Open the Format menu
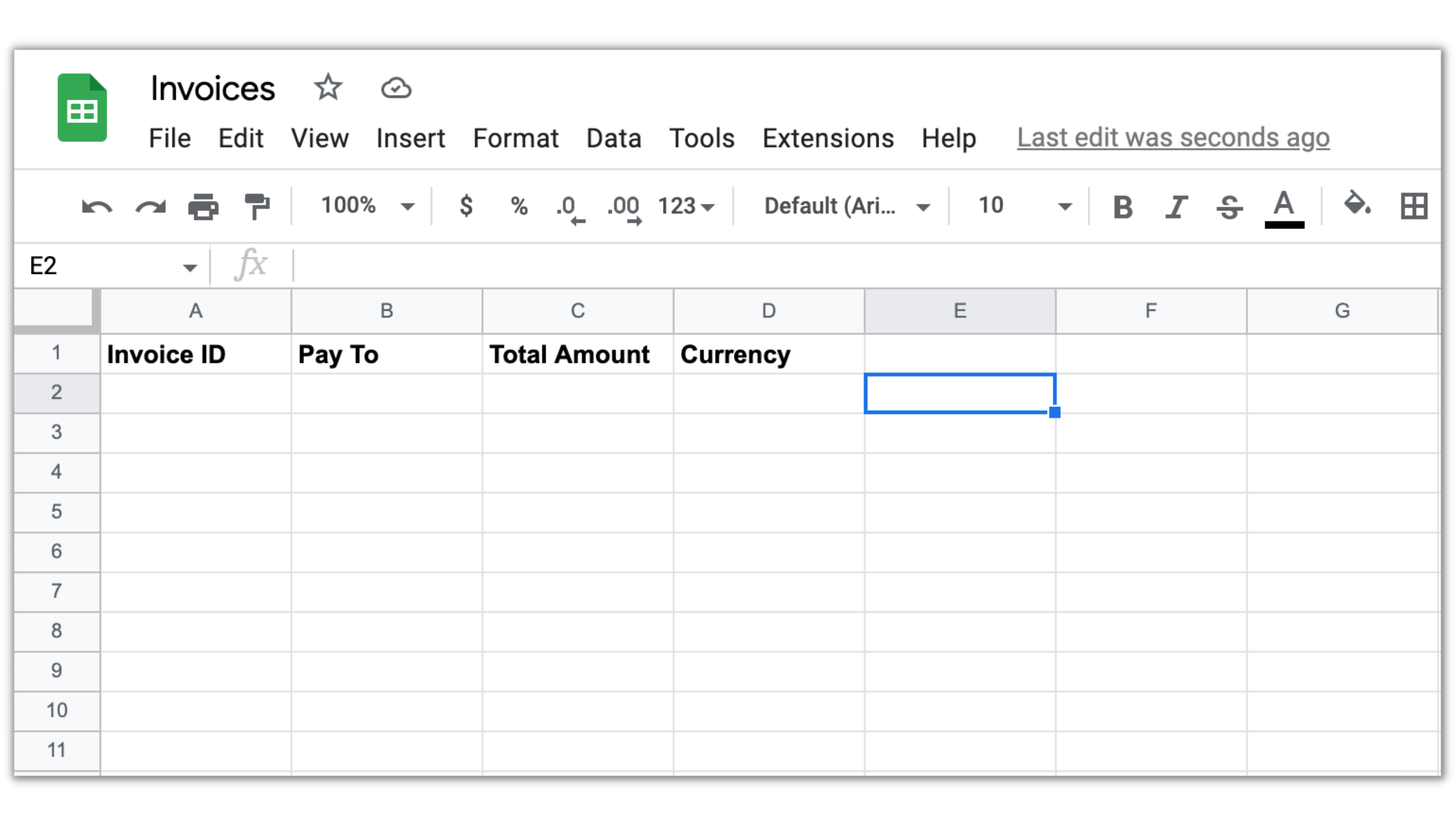The width and height of the screenshot is (1456, 819). tap(515, 139)
